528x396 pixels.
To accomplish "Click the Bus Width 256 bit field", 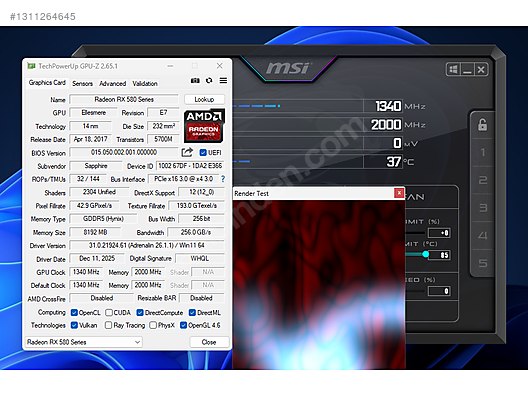I will click(x=201, y=219).
